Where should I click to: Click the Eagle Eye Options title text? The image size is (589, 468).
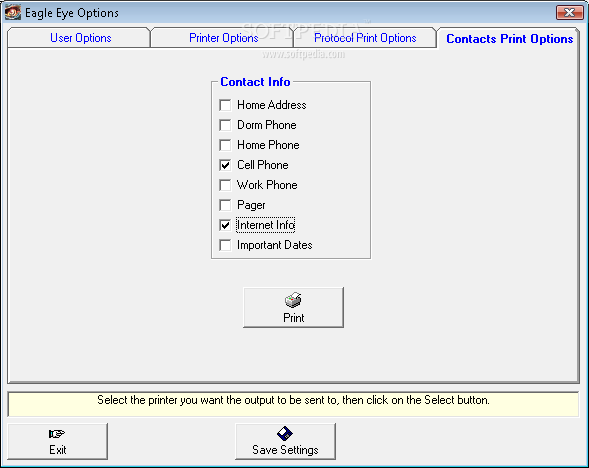pos(72,13)
